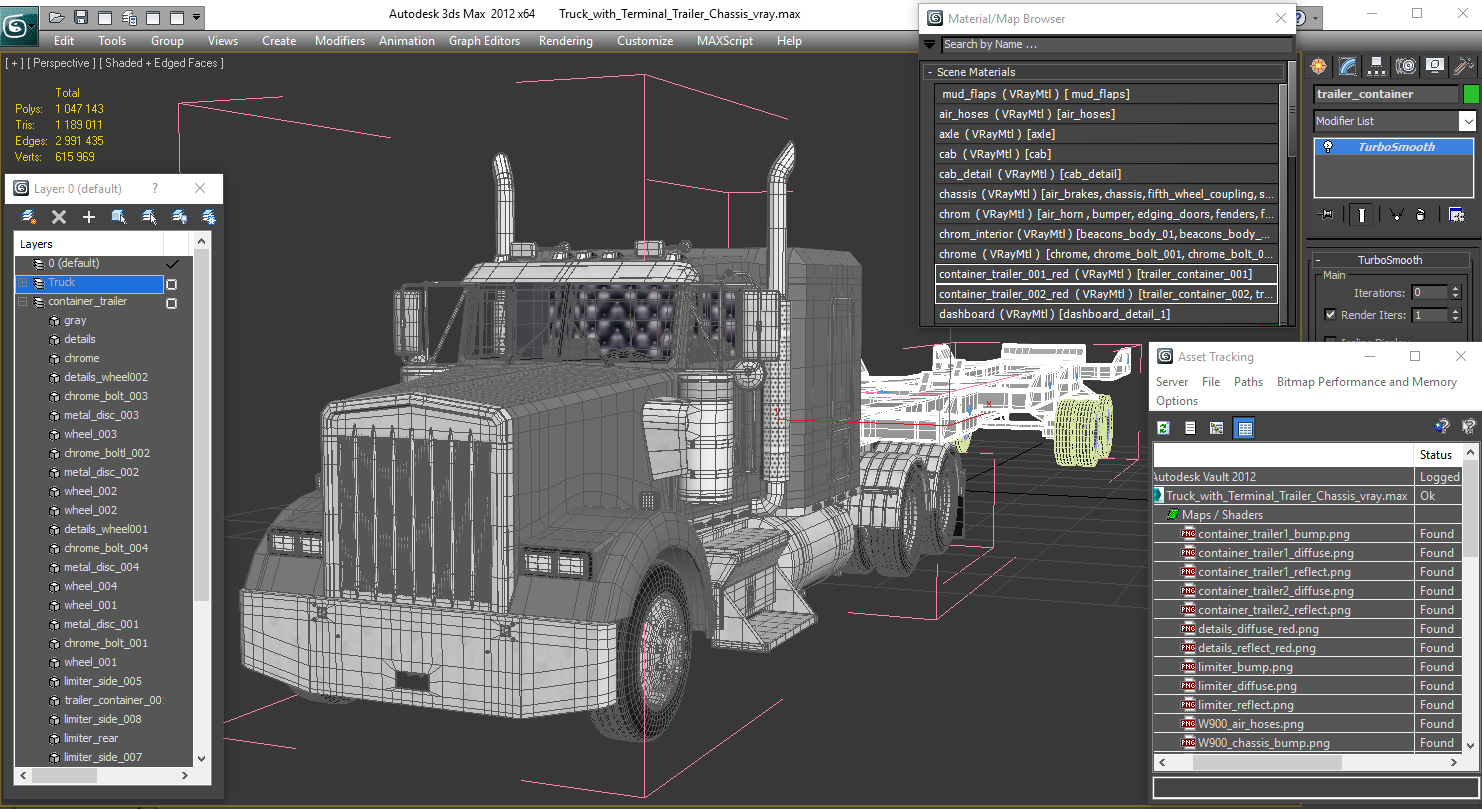Click the Layers column header

pos(89,244)
